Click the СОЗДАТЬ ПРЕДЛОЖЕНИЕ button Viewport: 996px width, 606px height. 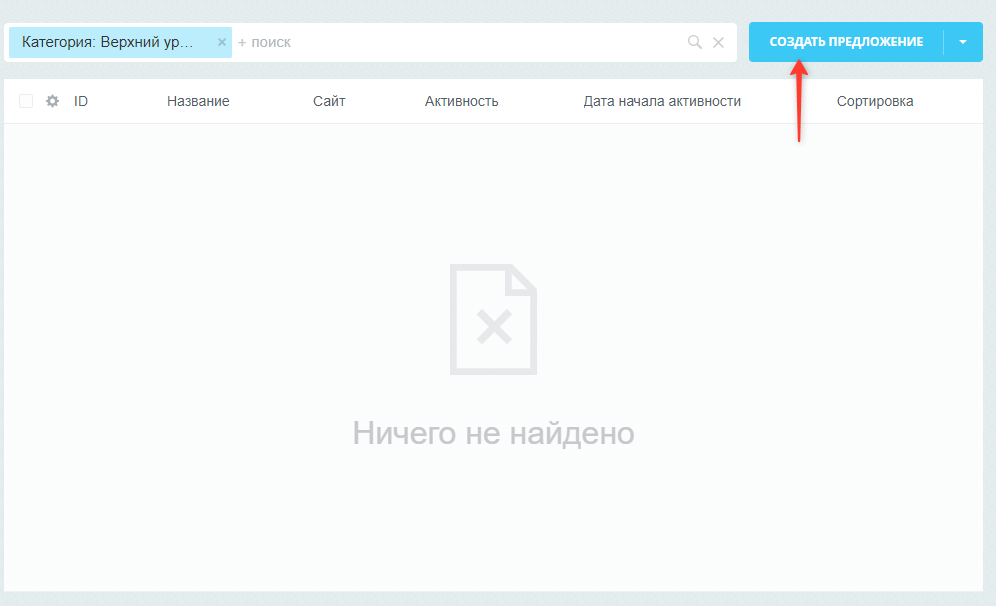846,42
